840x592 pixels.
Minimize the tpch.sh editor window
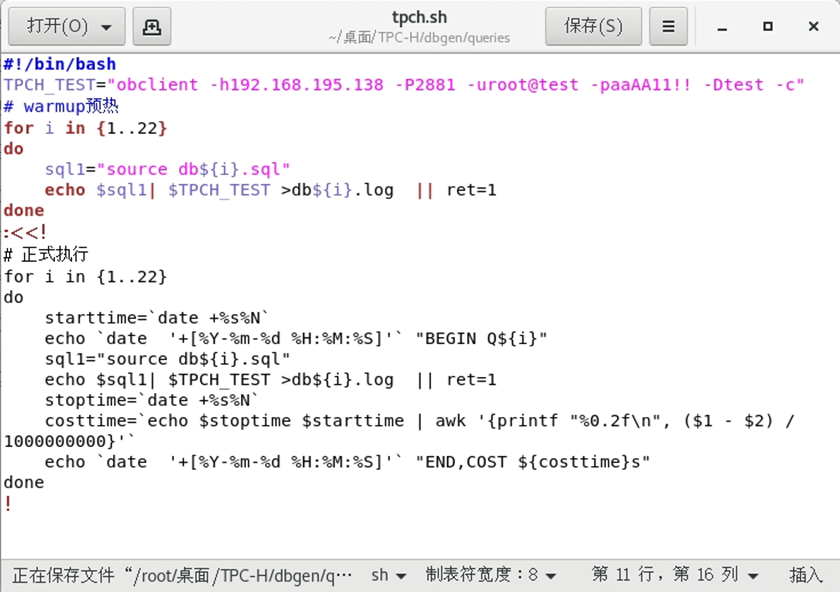tap(722, 27)
